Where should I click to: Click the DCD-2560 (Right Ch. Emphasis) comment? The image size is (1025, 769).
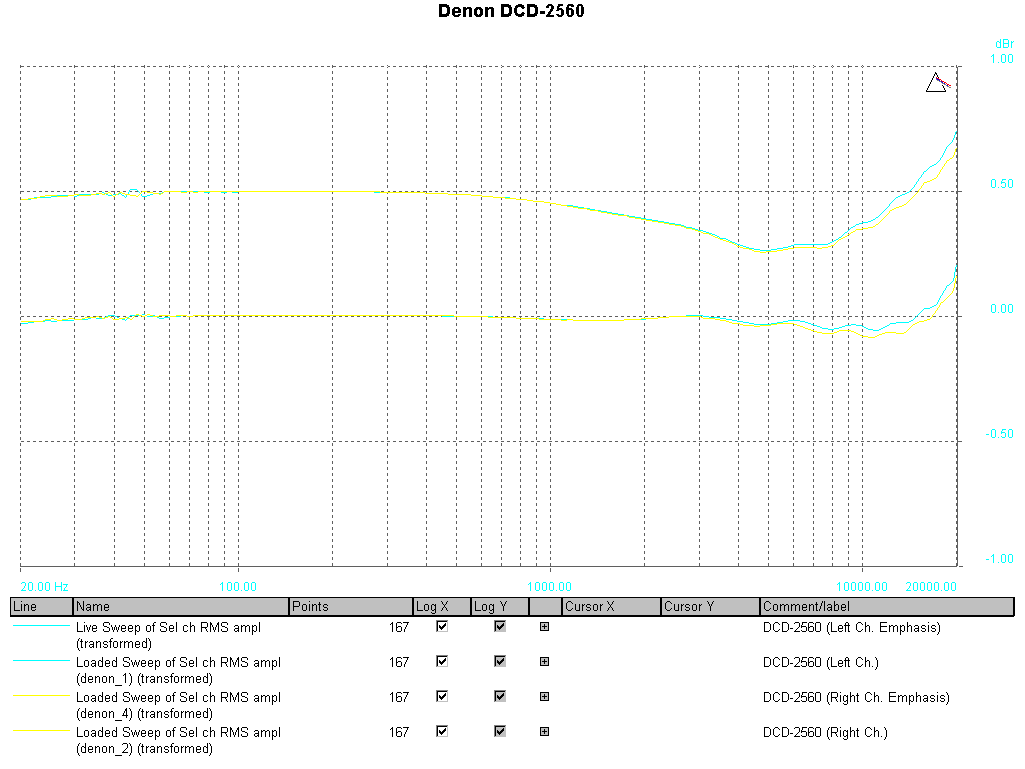pos(856,698)
